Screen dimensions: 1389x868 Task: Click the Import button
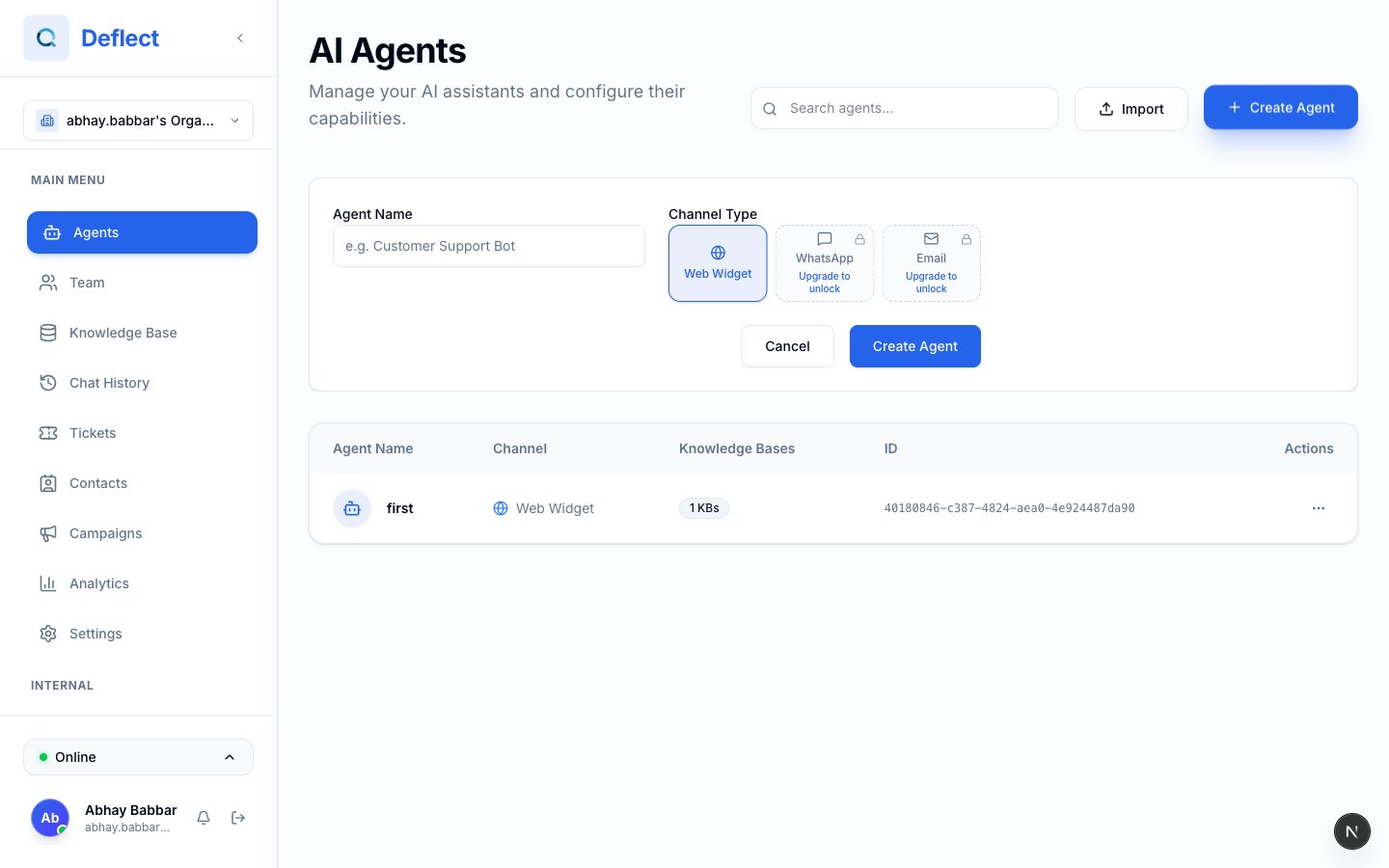point(1131,109)
